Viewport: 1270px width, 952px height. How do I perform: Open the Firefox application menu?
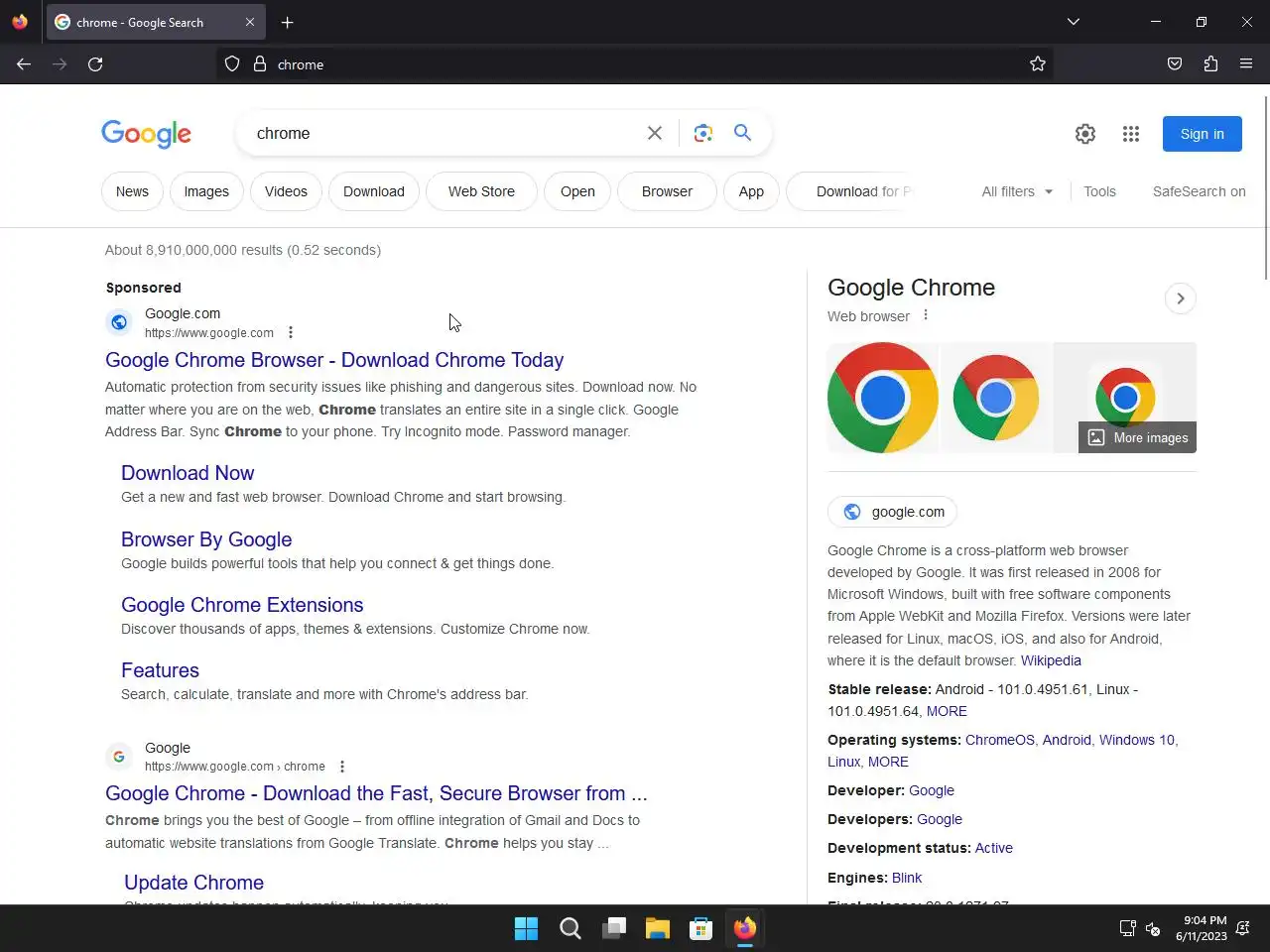1246,64
